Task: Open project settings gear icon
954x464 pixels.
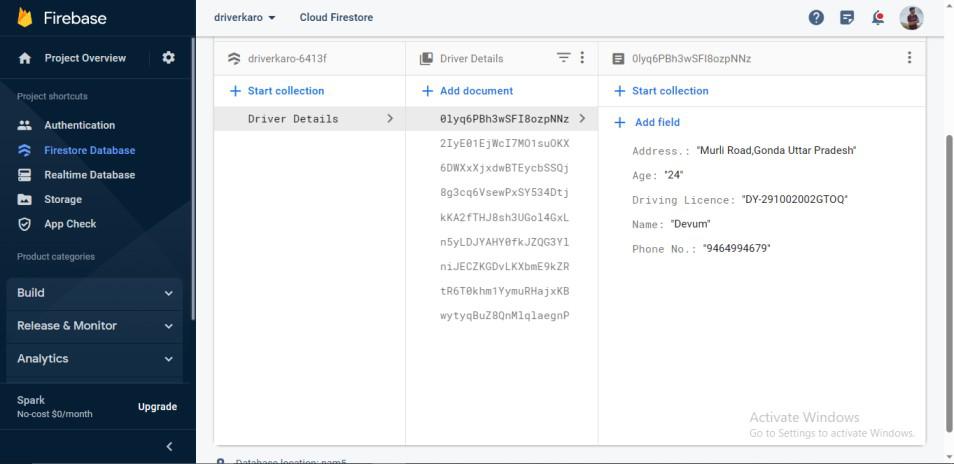Action: point(168,58)
